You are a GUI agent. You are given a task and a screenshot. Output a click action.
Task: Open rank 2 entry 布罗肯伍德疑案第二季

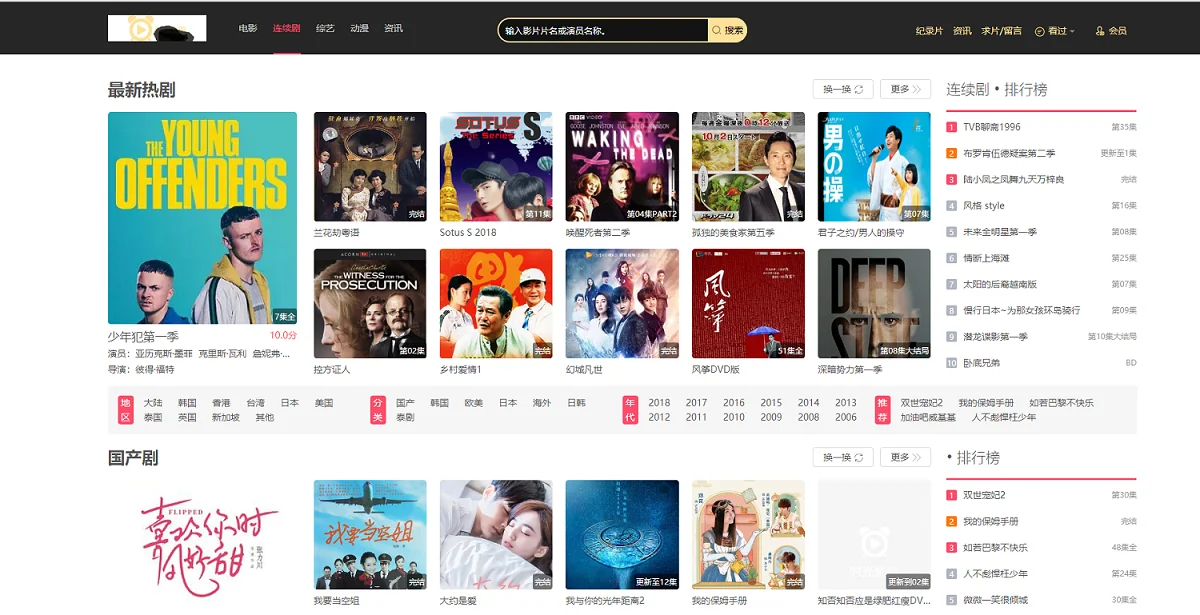(1008, 153)
